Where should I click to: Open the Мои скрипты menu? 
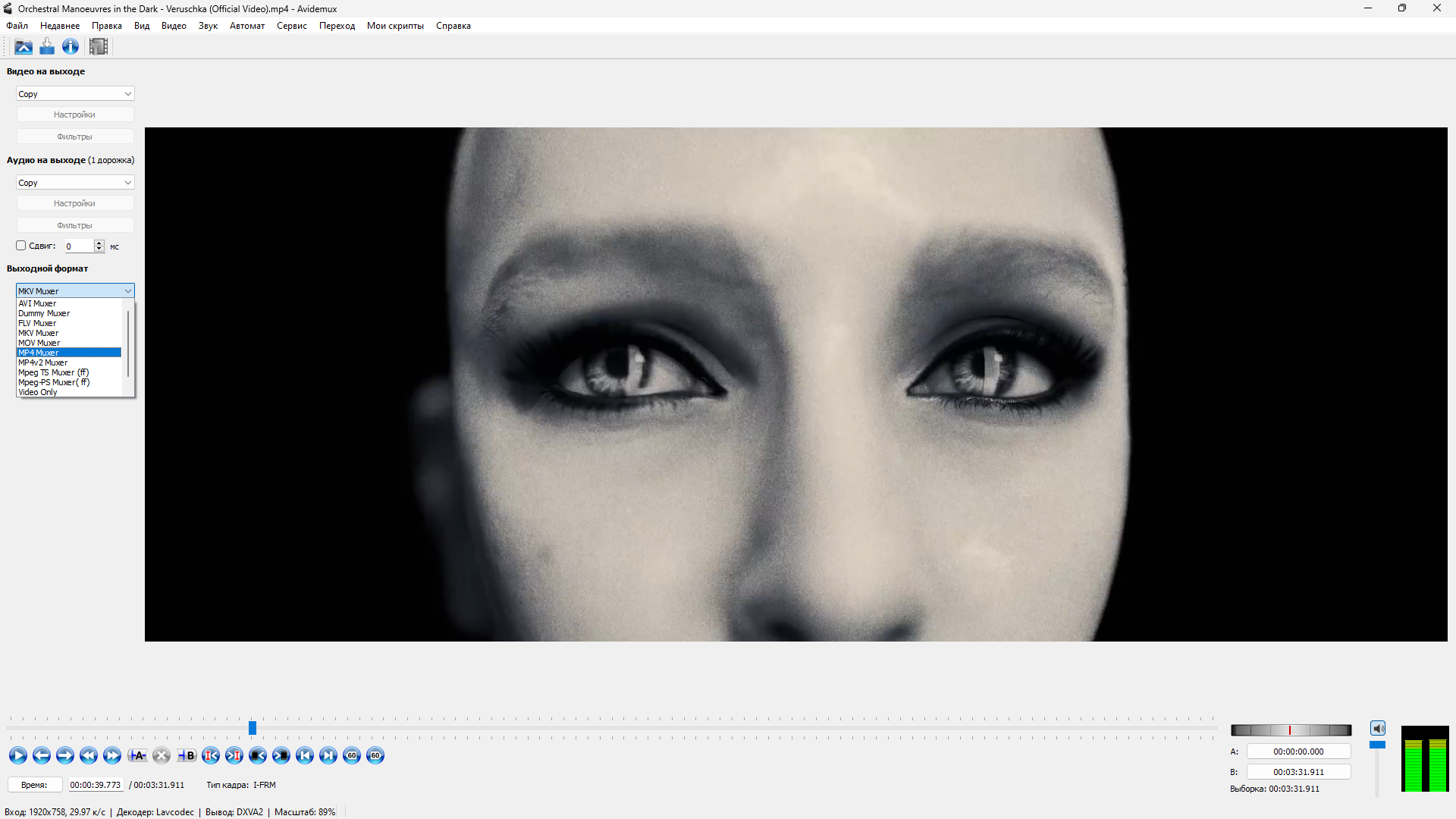[395, 26]
